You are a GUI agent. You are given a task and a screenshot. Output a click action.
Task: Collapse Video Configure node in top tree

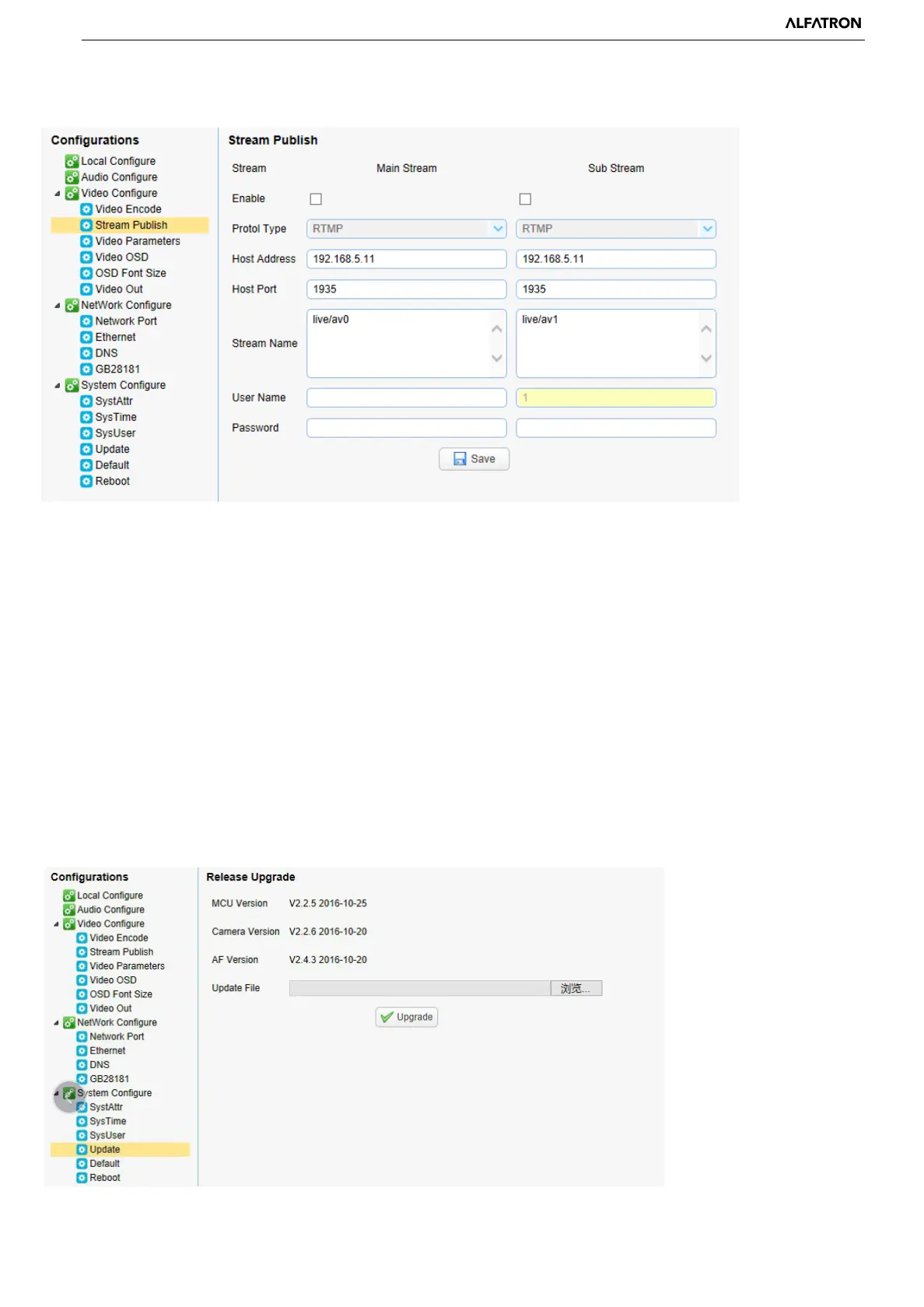point(58,194)
